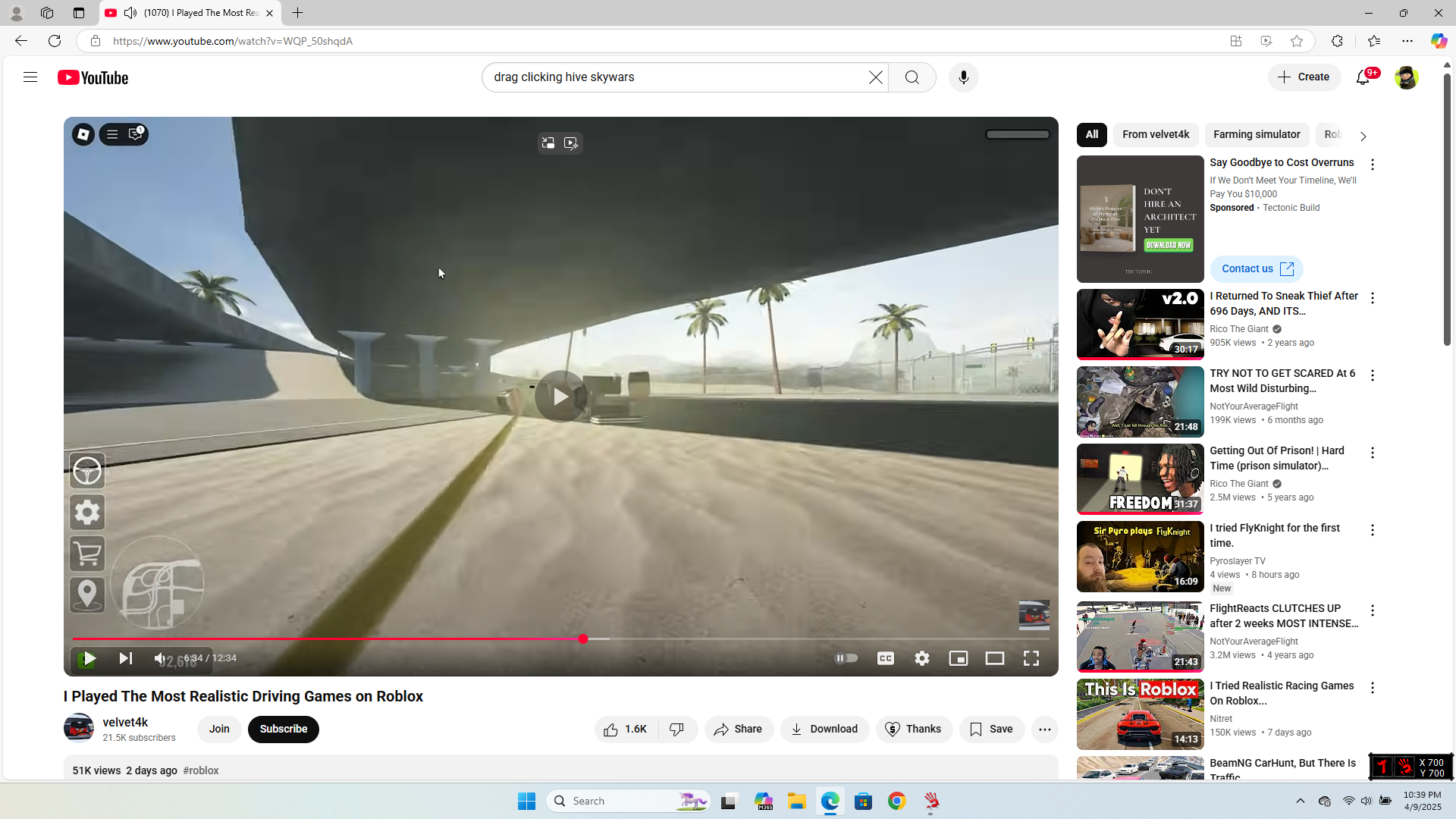The height and width of the screenshot is (819, 1456).
Task: Open YouTube notifications bell
Action: 1363,77
